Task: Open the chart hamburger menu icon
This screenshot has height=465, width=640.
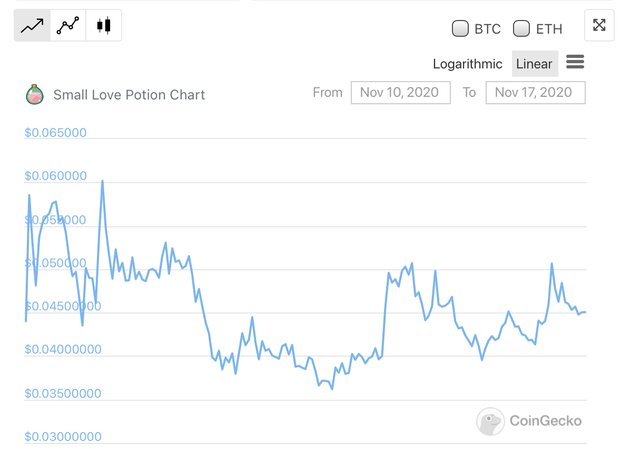Action: click(x=575, y=62)
